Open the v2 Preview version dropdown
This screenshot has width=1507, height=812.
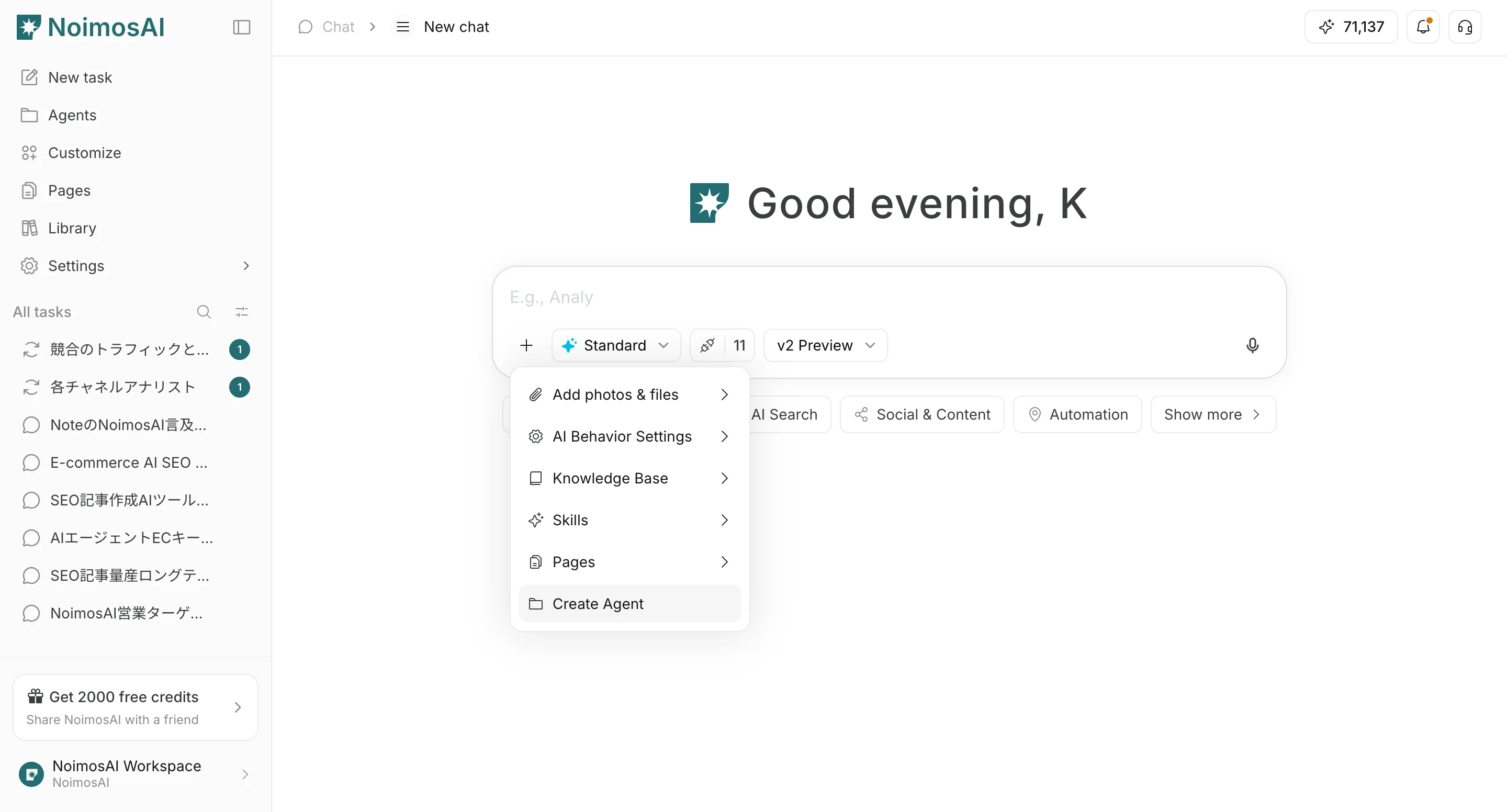coord(826,345)
